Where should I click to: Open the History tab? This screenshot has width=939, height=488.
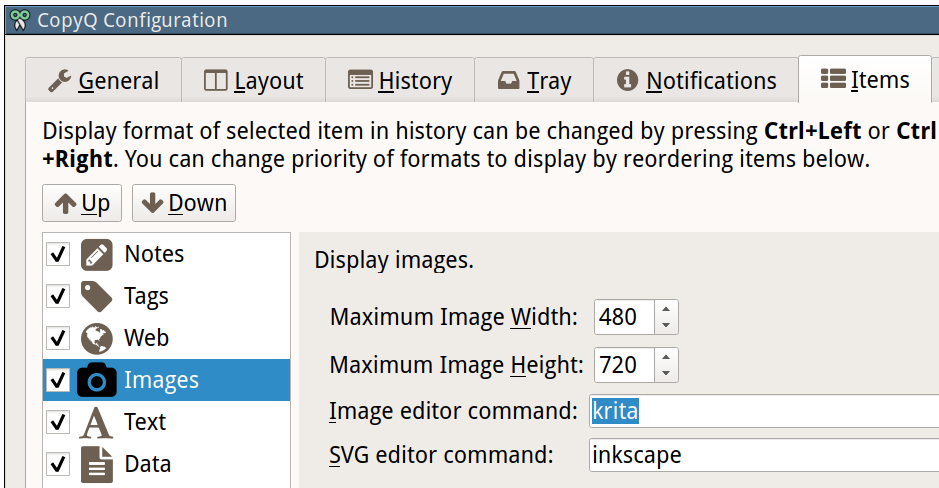pos(400,81)
